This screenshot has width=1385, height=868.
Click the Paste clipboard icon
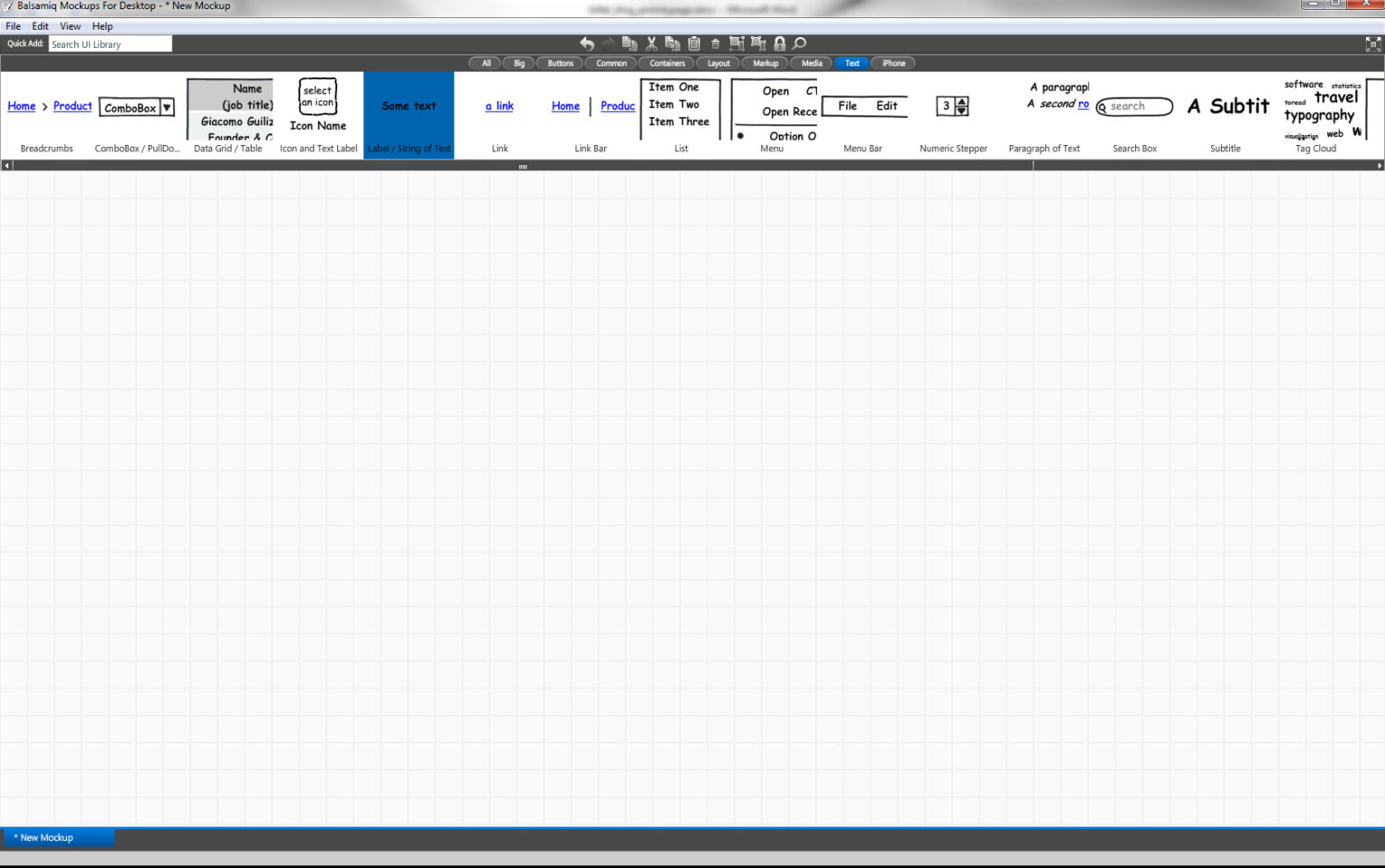694,42
